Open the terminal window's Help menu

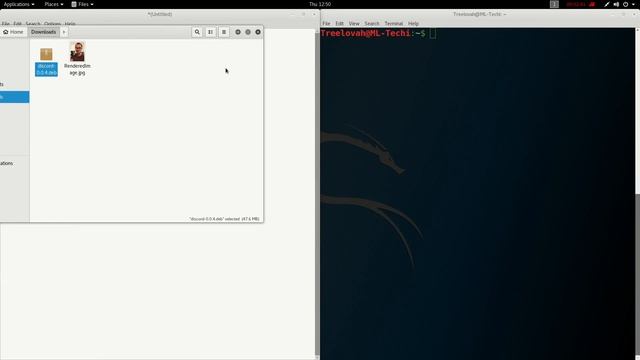(x=413, y=24)
